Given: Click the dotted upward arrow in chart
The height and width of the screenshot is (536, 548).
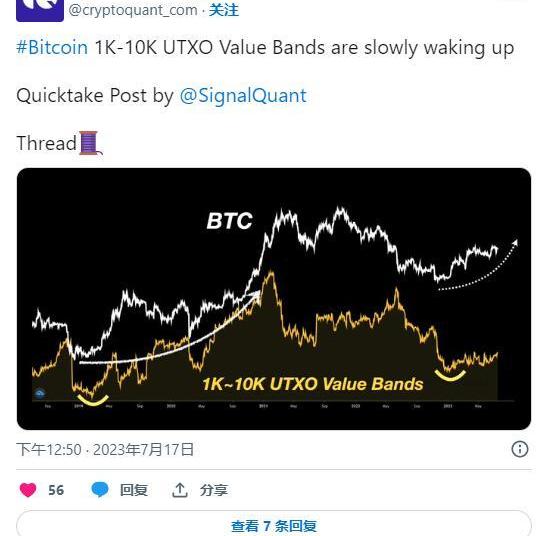Looking at the screenshot, I should point(479,265).
